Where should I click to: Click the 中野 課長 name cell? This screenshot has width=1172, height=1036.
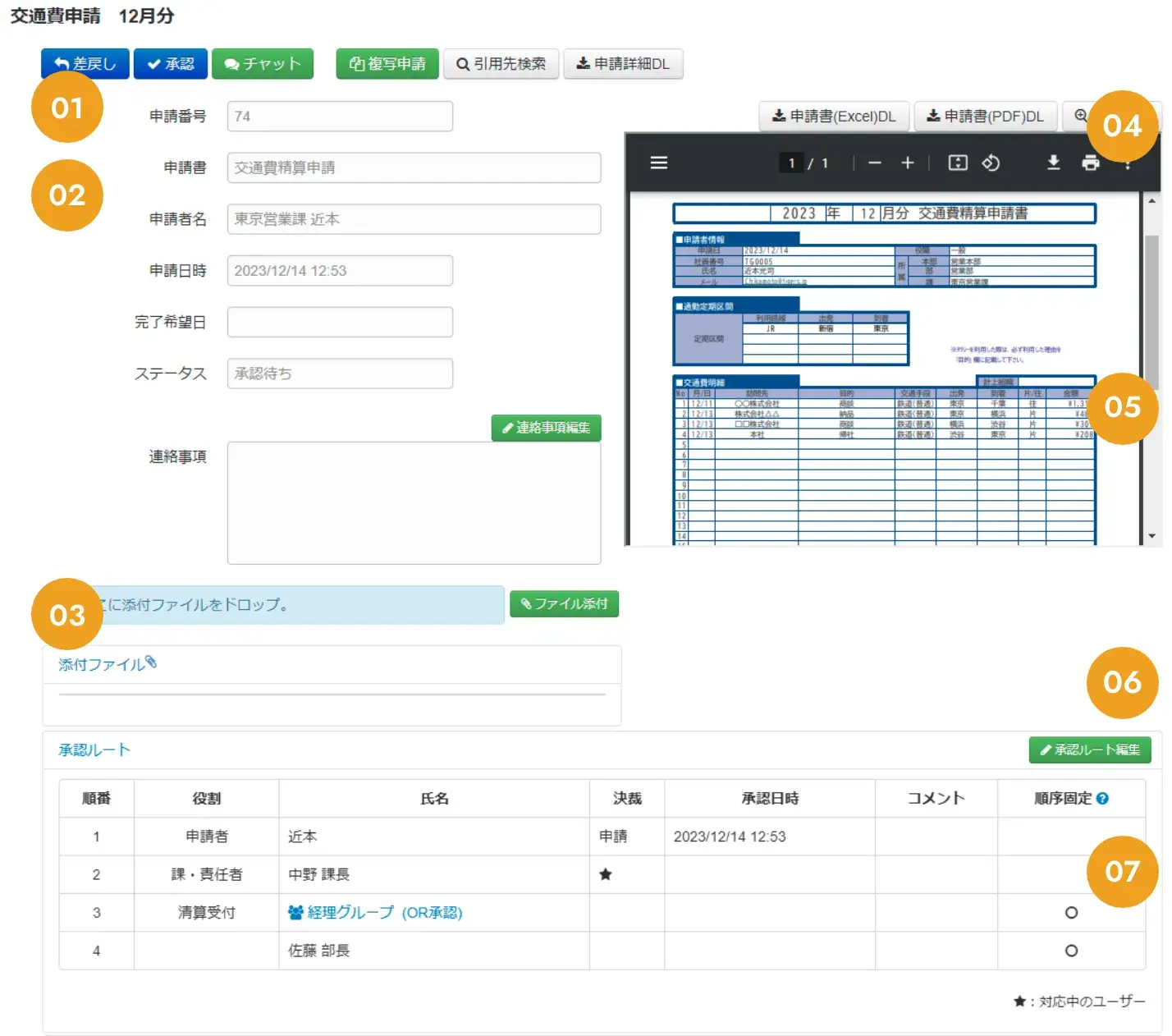click(434, 874)
